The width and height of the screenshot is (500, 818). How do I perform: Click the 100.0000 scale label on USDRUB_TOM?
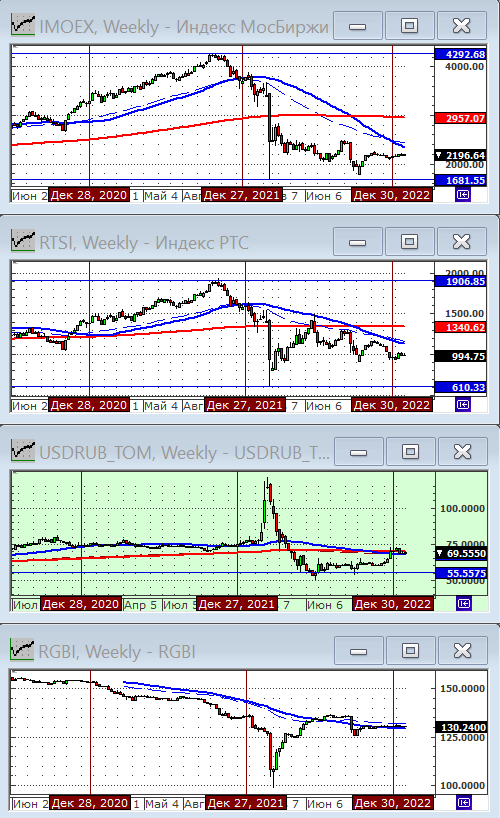(463, 508)
